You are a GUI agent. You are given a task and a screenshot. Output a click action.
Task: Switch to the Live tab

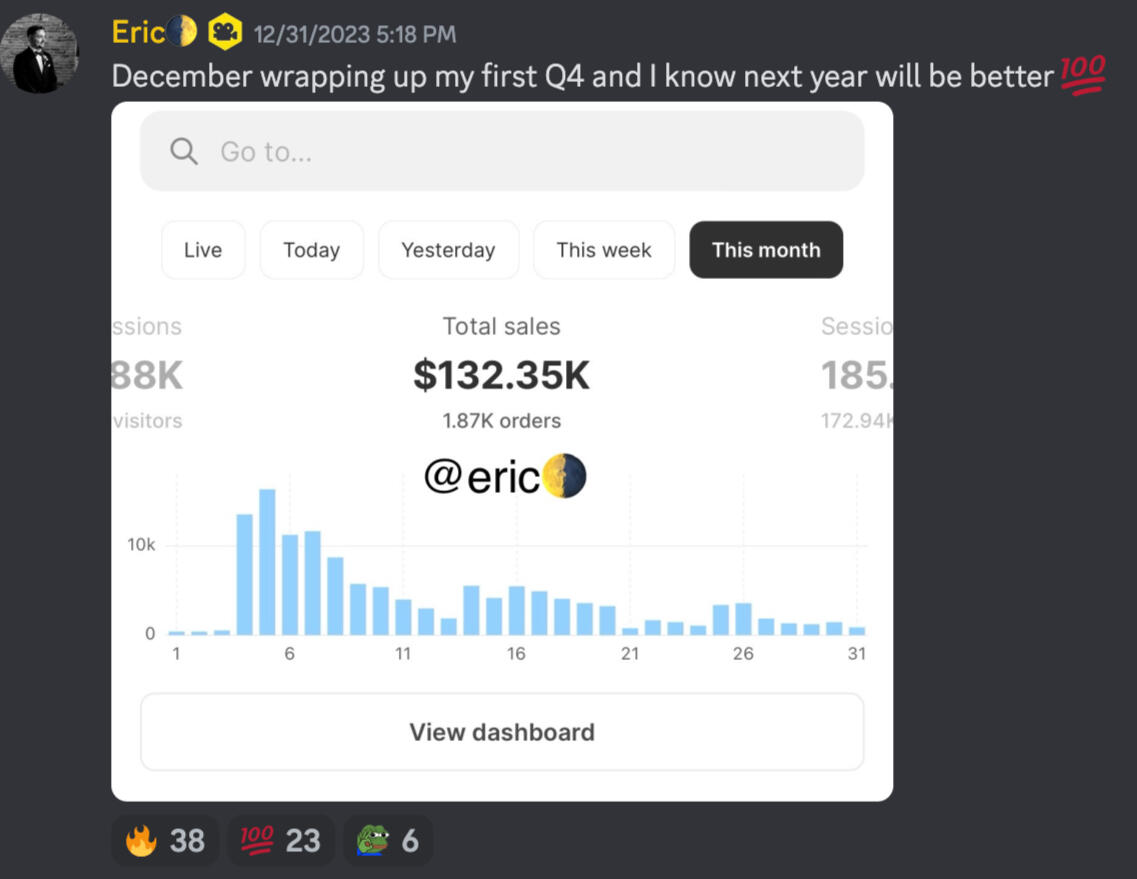(x=203, y=250)
